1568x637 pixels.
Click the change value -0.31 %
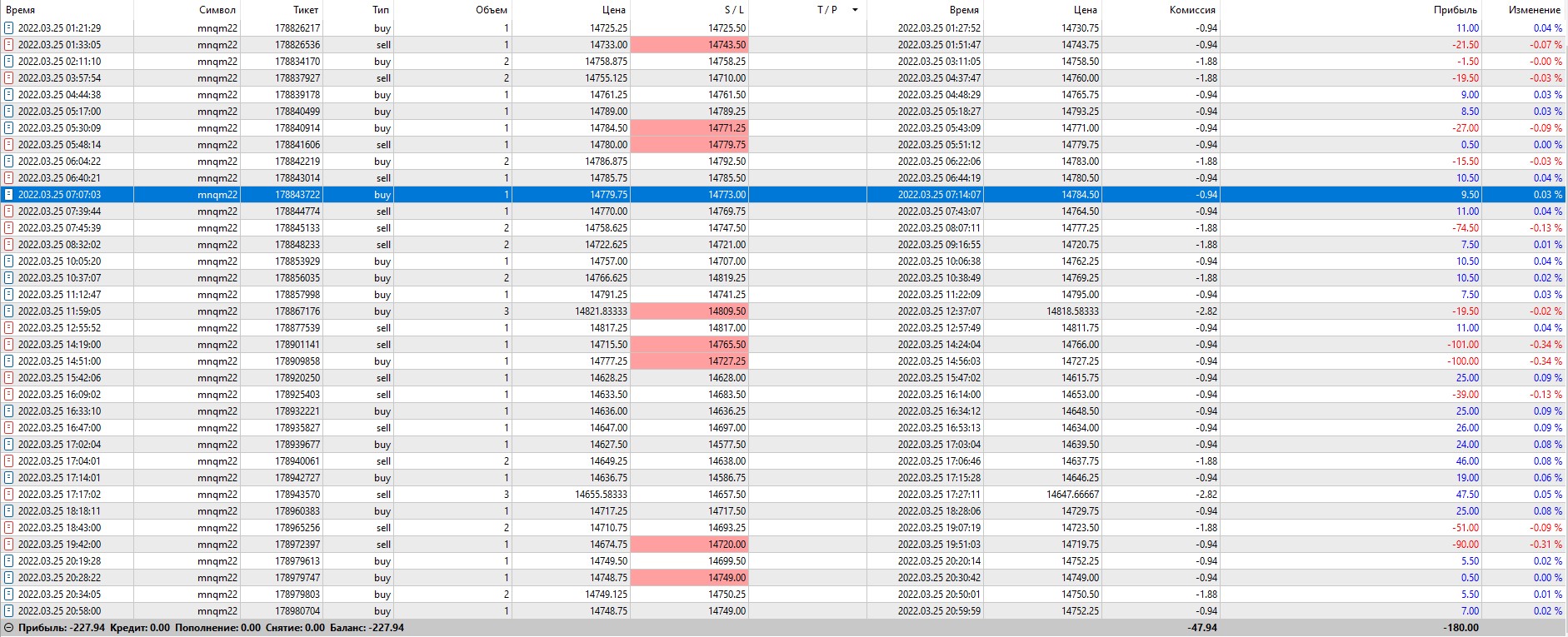click(x=1546, y=545)
